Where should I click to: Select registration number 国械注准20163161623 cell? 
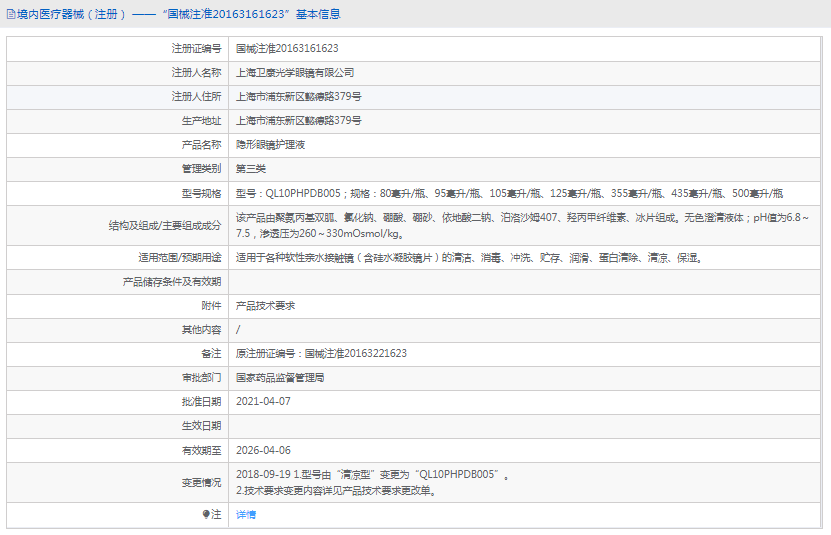click(x=287, y=48)
